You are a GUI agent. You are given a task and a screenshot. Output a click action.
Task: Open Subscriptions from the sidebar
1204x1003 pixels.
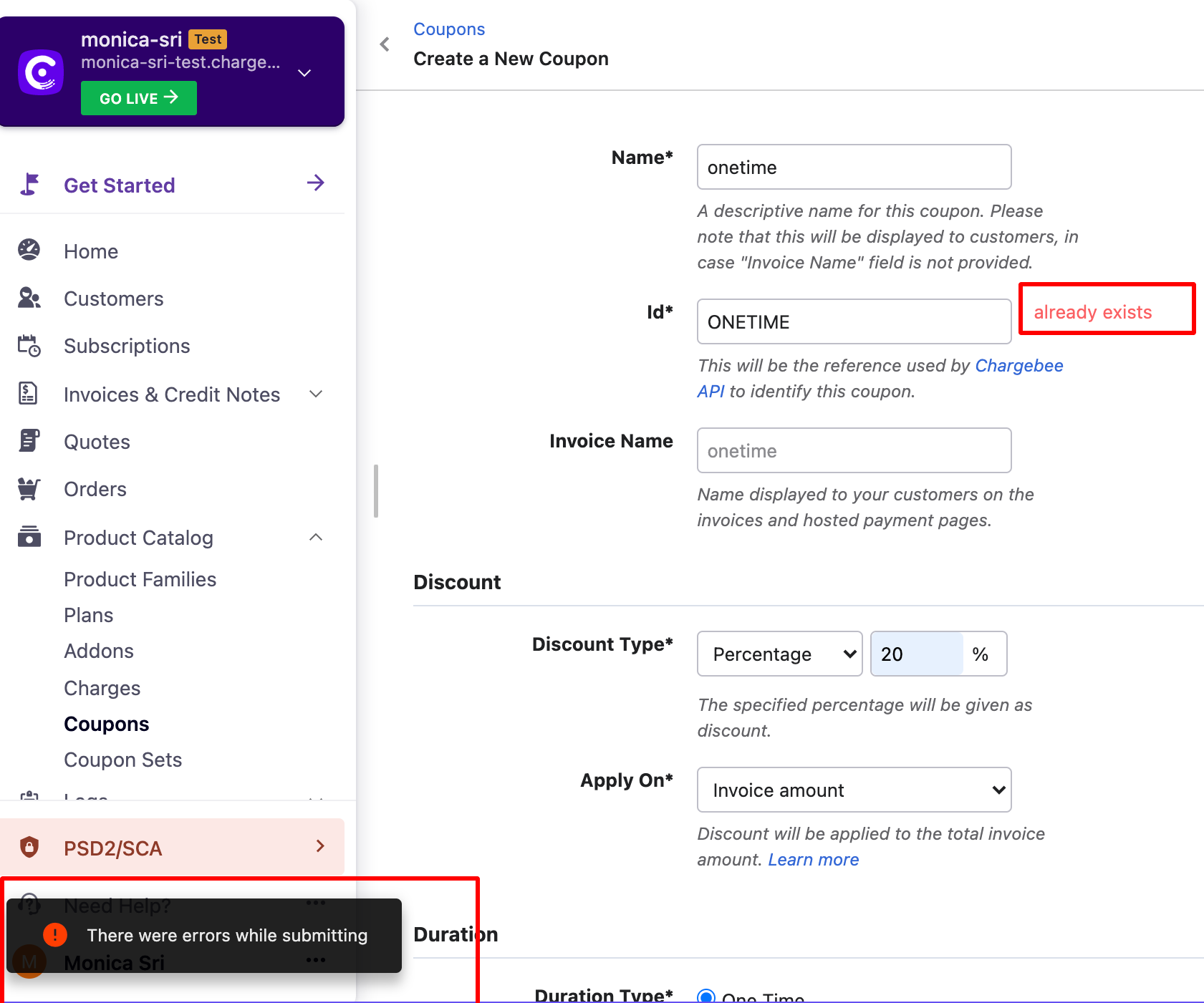(x=29, y=346)
